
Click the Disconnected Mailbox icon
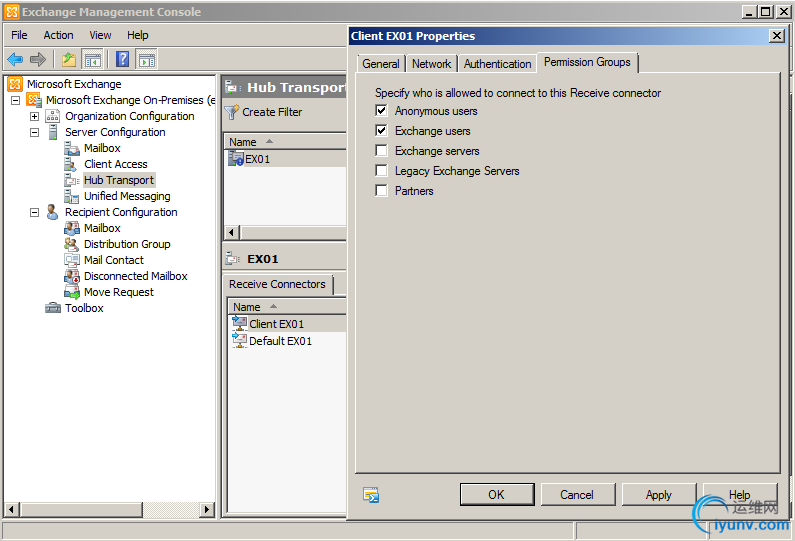(71, 276)
